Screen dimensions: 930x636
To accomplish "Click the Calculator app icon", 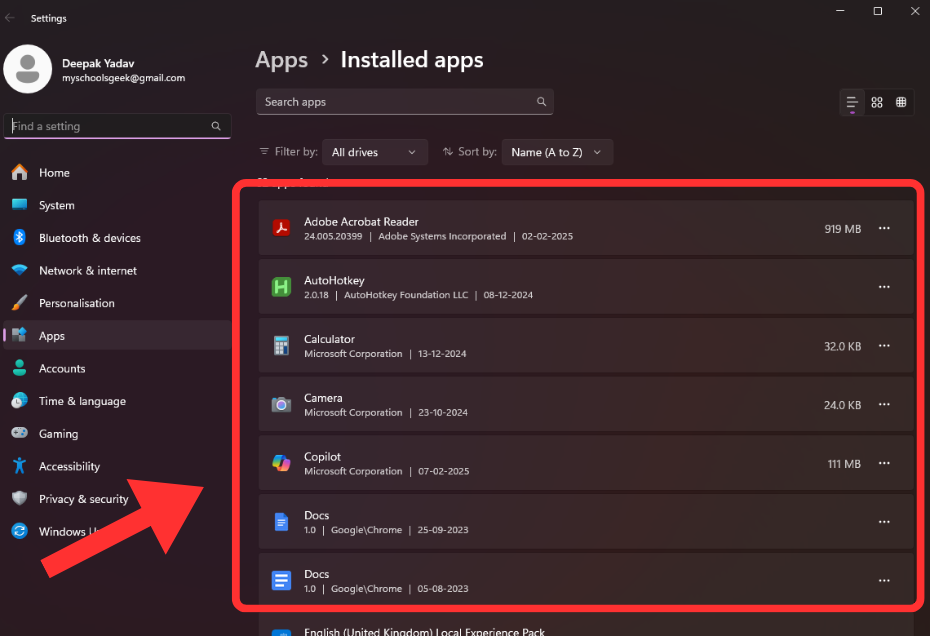I will [281, 345].
